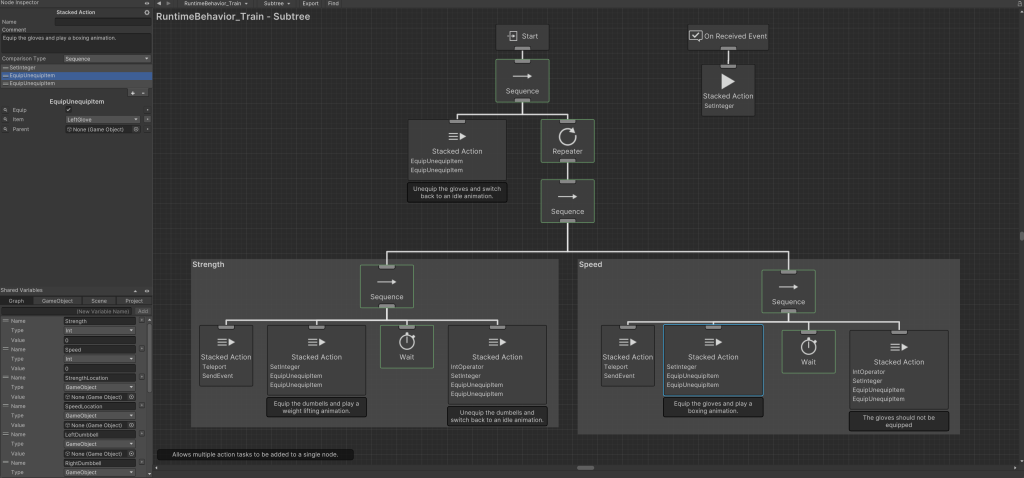
Task: Toggle the On Received Event checkbox icon
Action: (x=695, y=36)
